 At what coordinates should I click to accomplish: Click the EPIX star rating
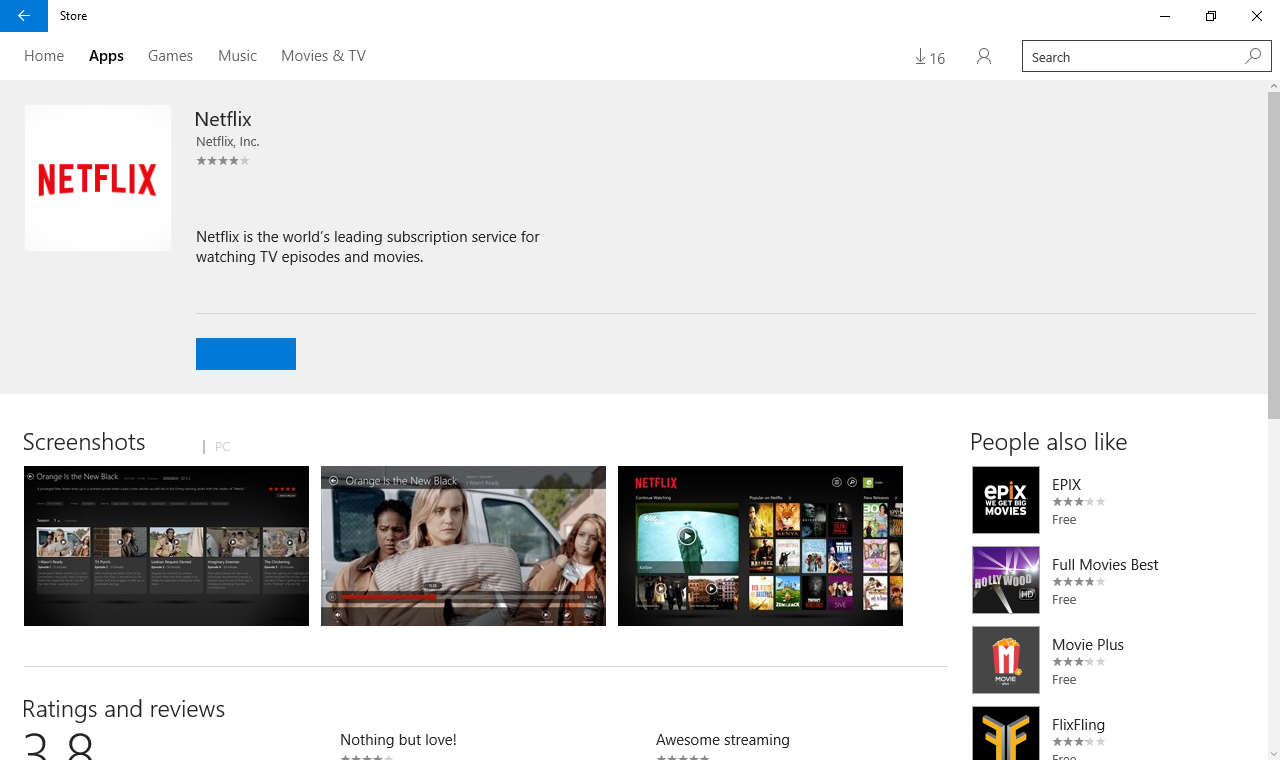pos(1078,502)
